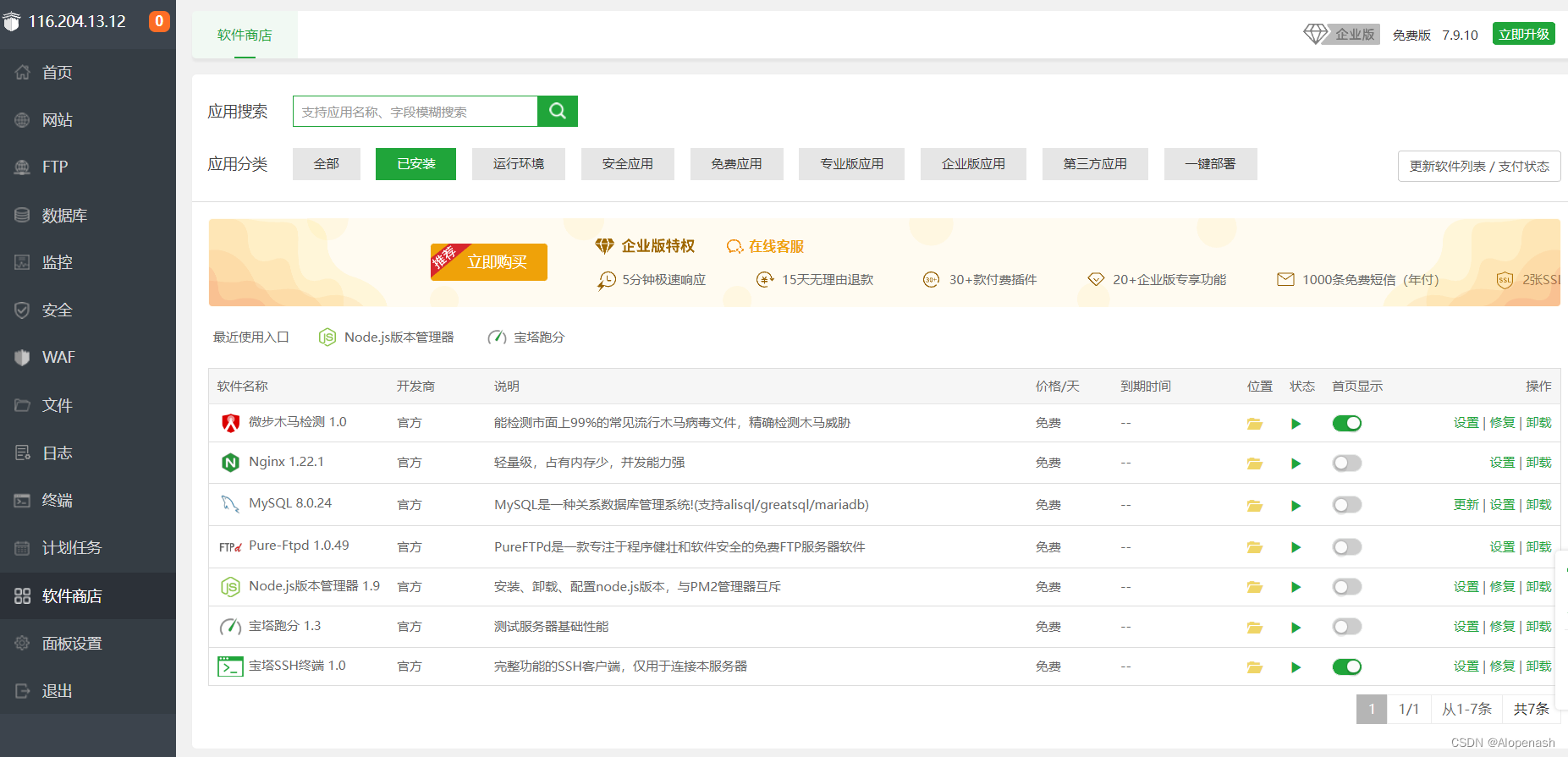Click 退出 to log out
Image resolution: width=1568 pixels, height=757 pixels.
point(88,691)
